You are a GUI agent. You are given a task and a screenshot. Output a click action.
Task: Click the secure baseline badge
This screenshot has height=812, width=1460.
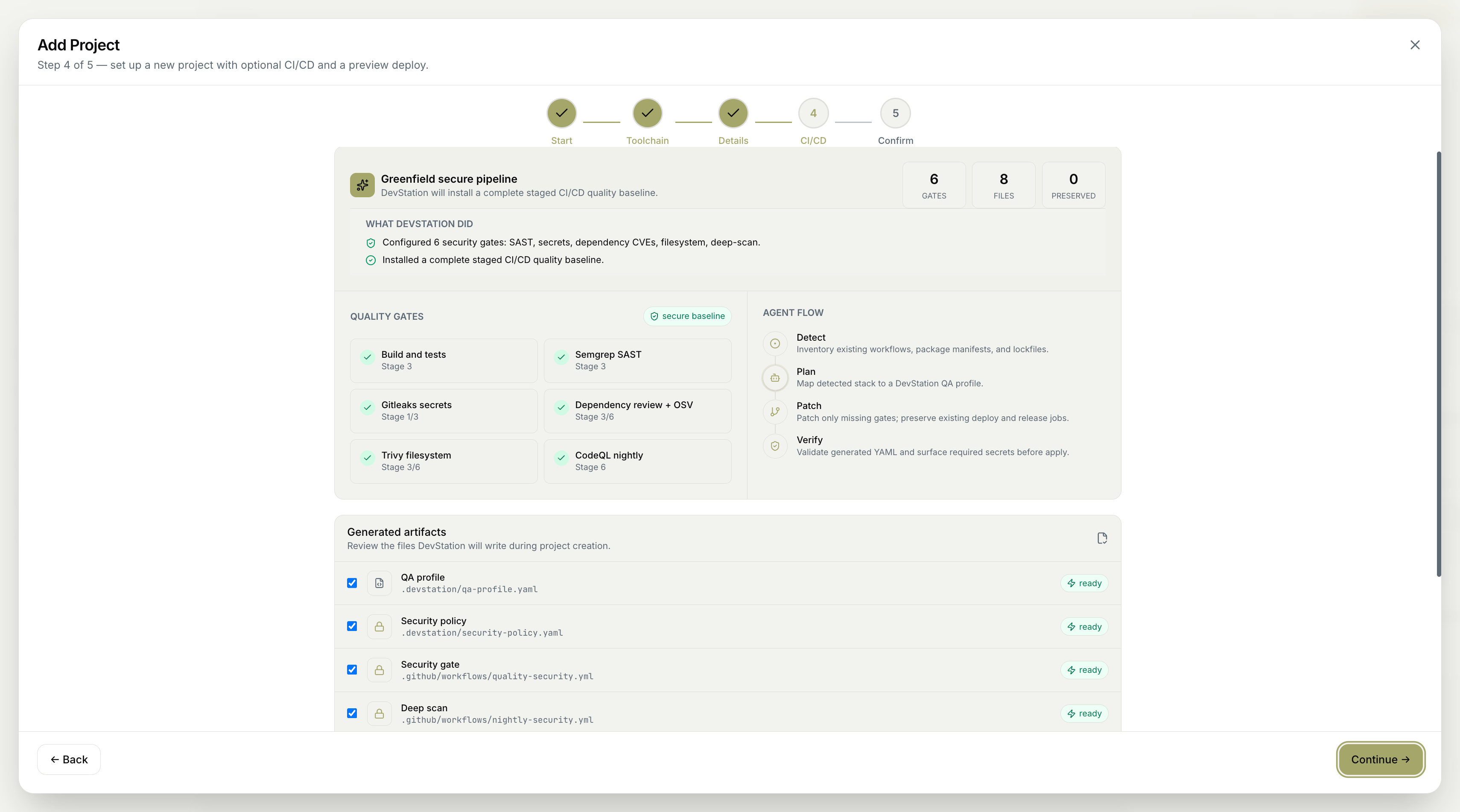687,316
